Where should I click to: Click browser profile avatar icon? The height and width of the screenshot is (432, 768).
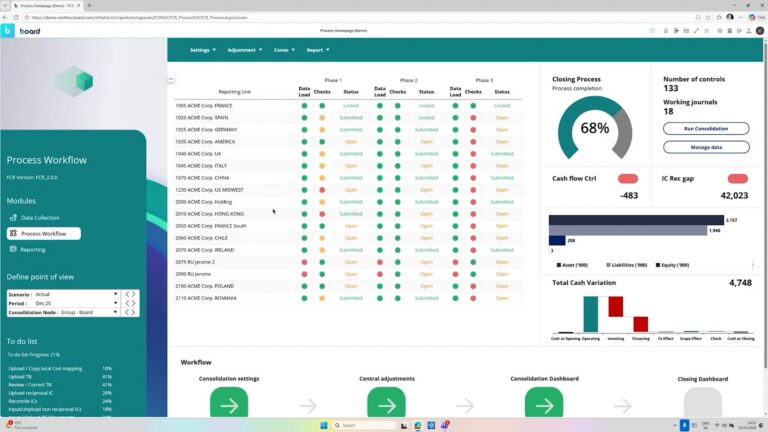[x=730, y=17]
